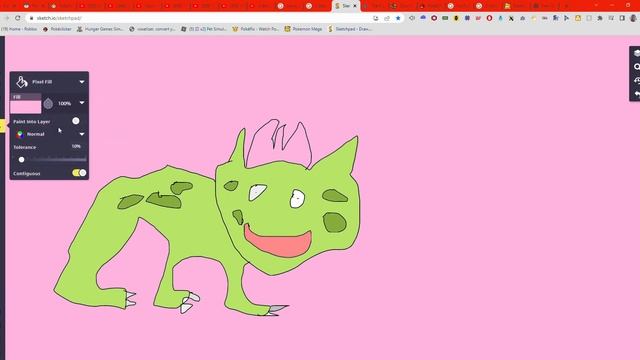Toggle the Contiguous switch off
The width and height of the screenshot is (640, 360).
[x=79, y=173]
